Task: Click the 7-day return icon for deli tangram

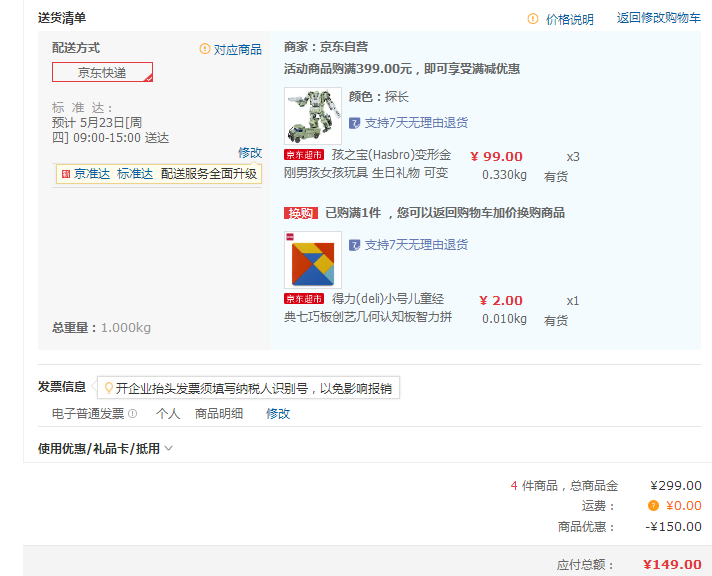Action: click(x=354, y=245)
